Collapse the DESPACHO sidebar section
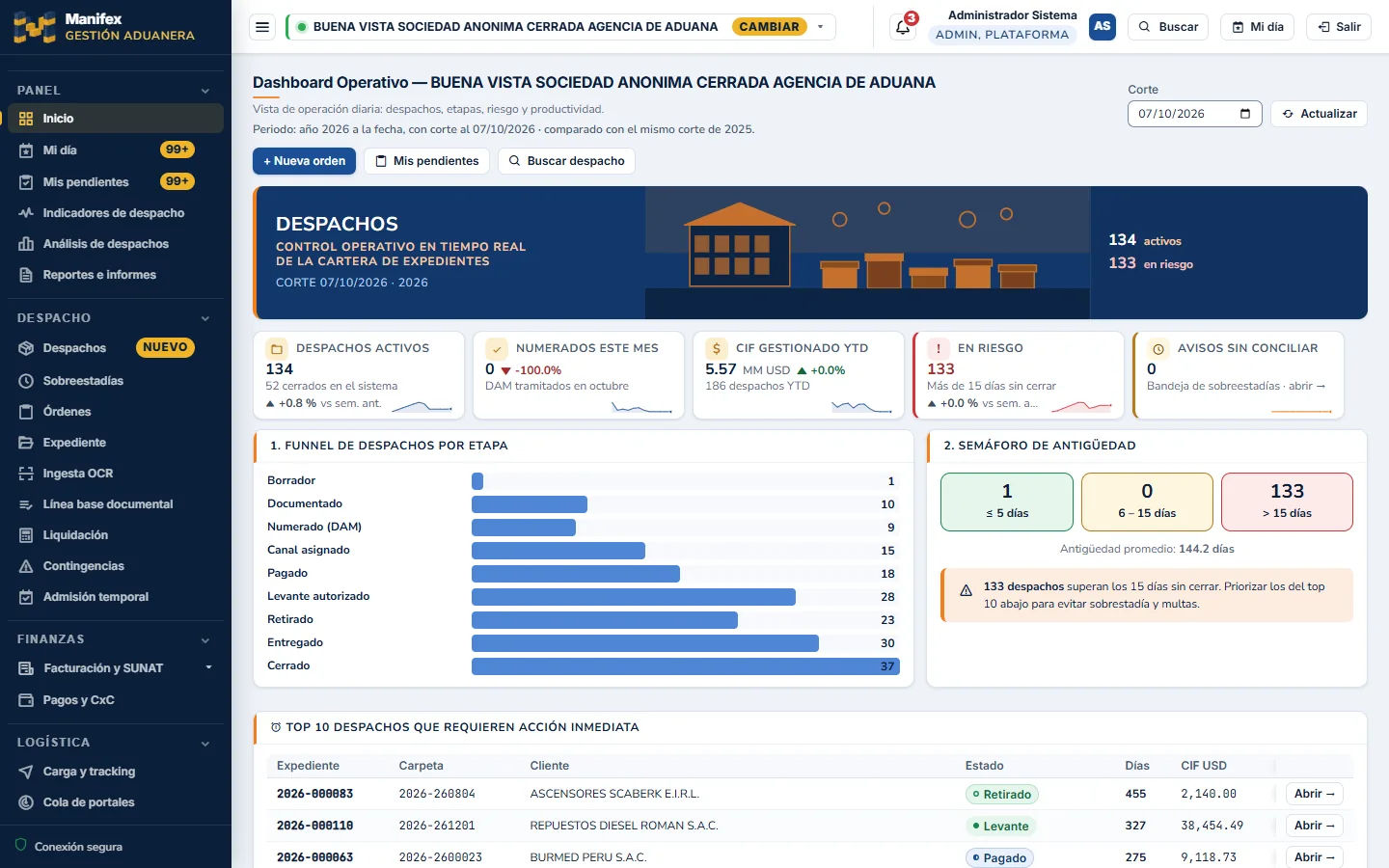 coord(204,318)
